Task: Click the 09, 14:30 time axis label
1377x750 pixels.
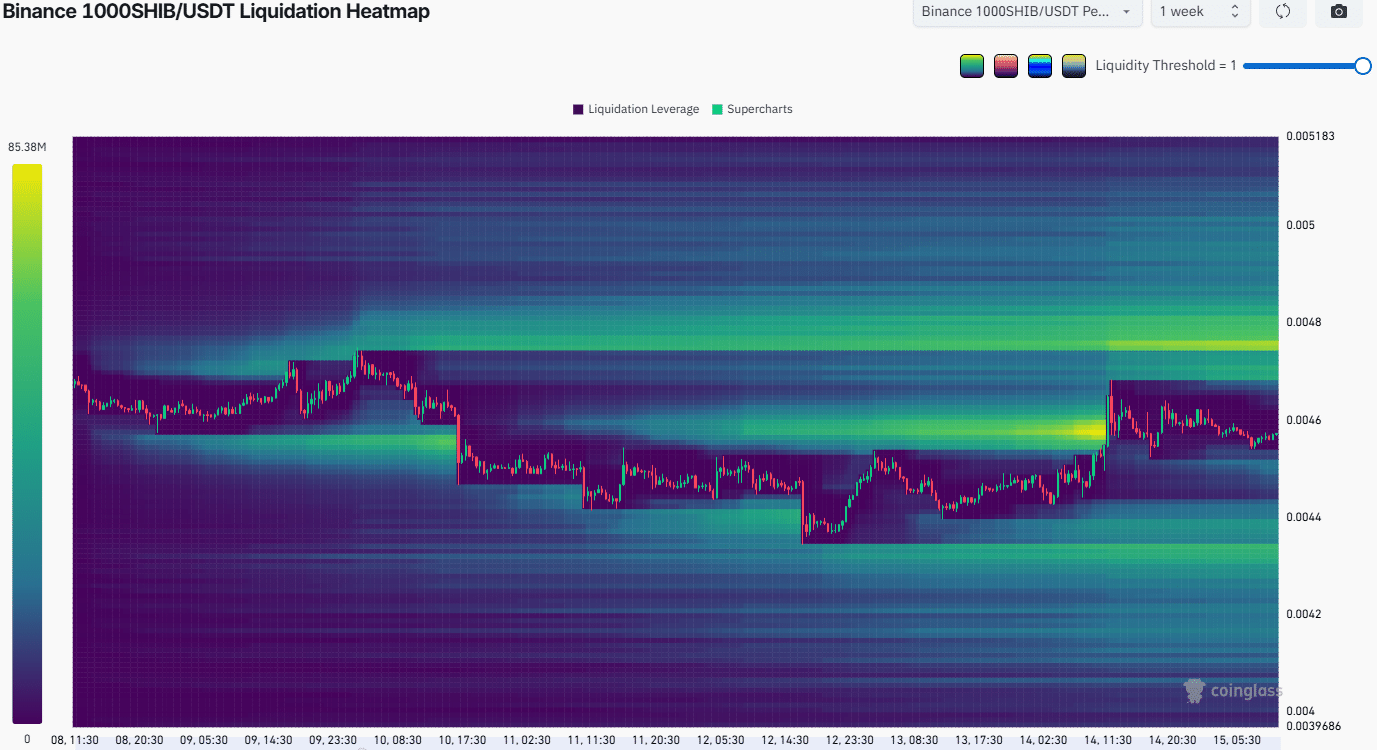Action: click(x=268, y=740)
